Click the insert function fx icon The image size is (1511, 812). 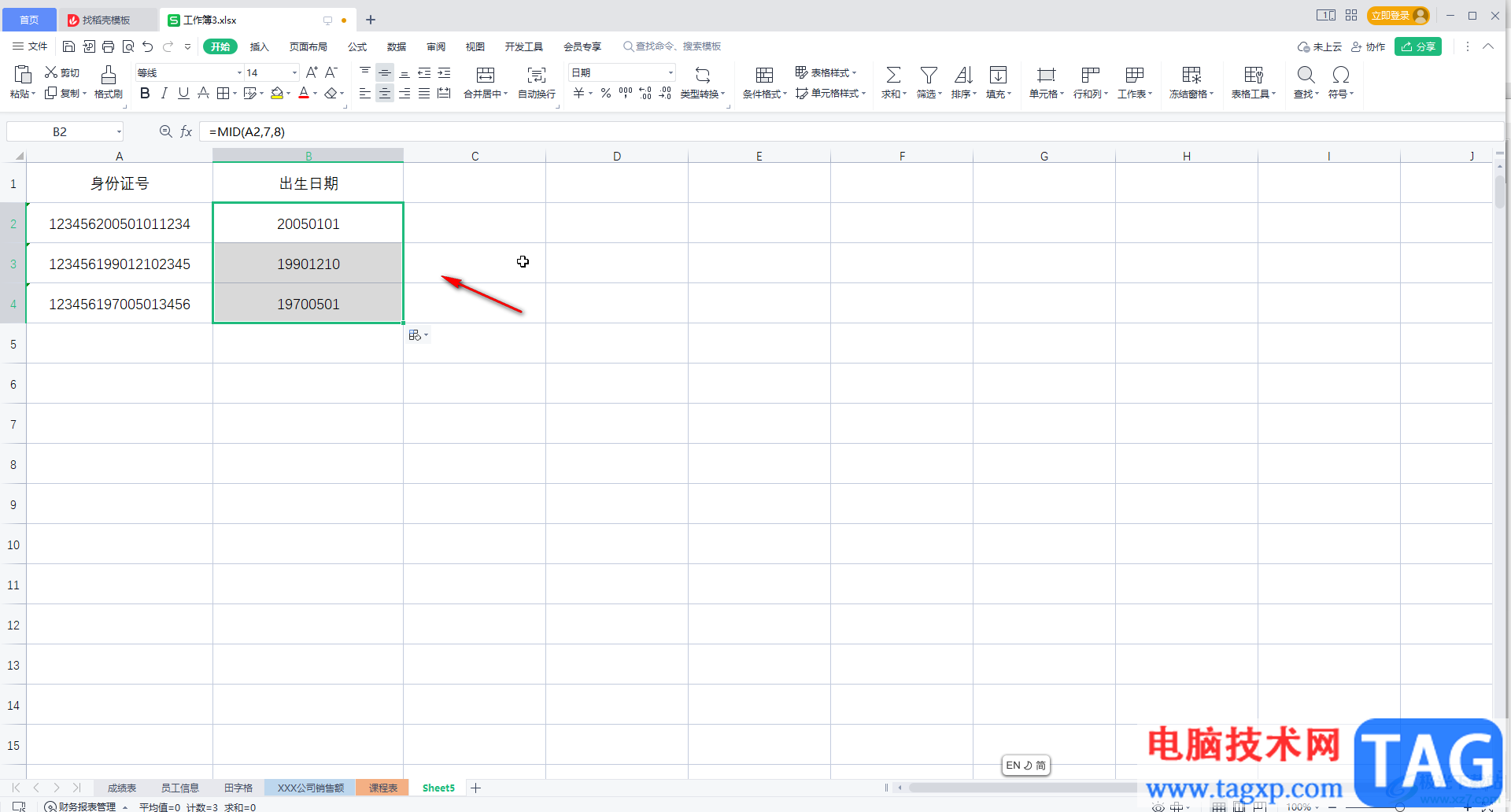tap(186, 131)
